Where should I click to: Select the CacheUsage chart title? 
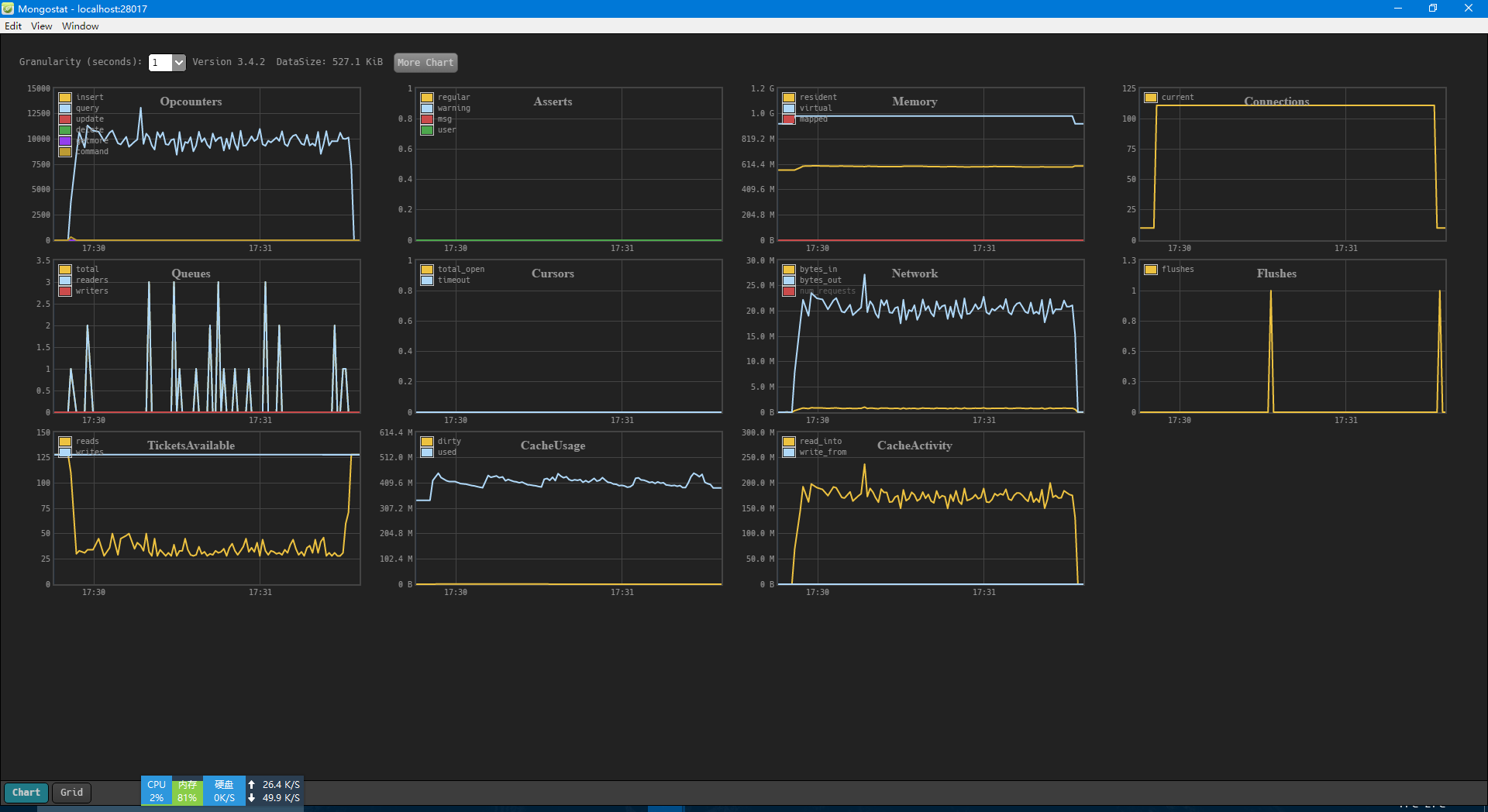point(553,446)
